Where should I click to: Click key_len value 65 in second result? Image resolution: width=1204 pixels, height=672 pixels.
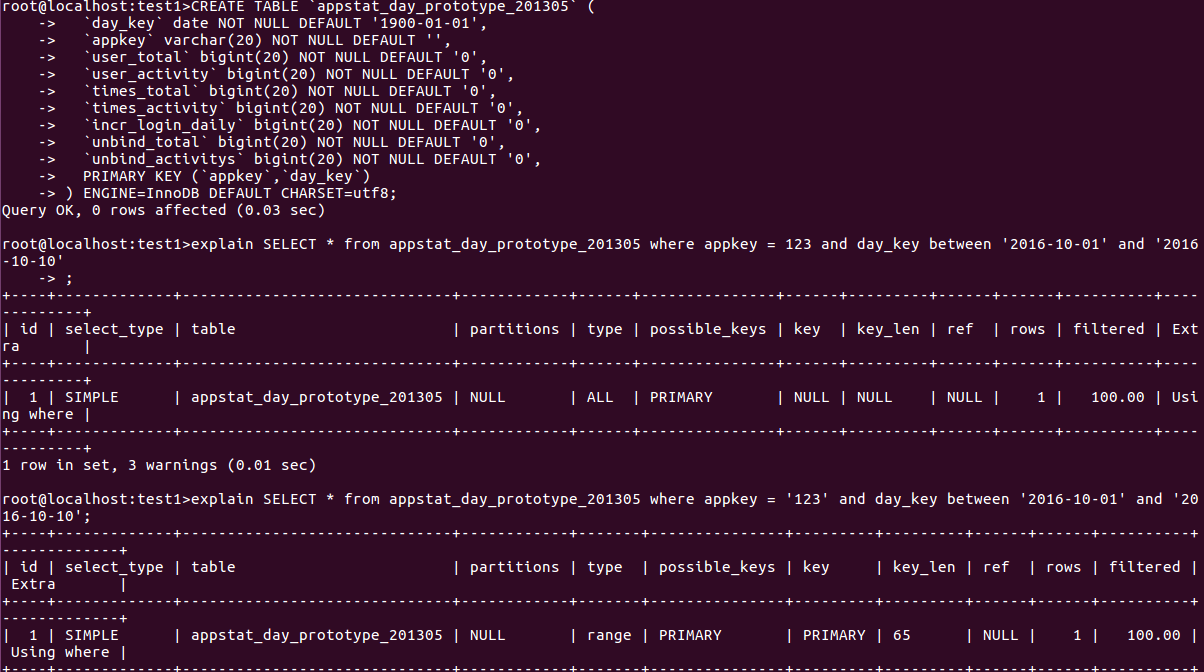click(x=902, y=635)
